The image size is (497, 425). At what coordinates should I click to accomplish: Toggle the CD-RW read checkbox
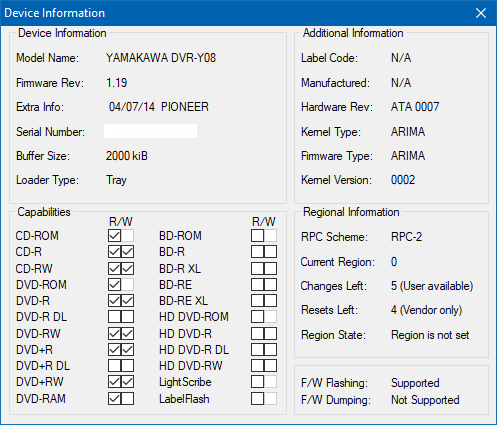coord(114,268)
